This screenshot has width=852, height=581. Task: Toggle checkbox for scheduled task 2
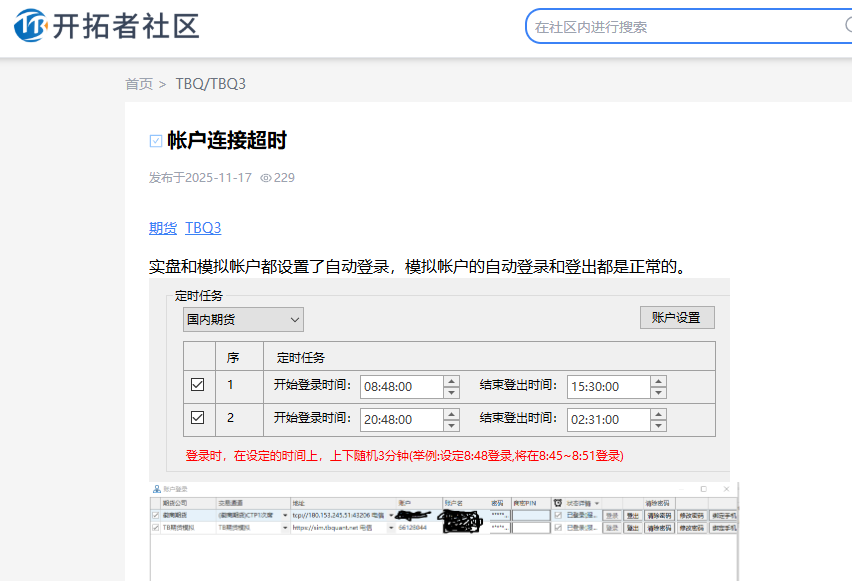pyautogui.click(x=198, y=418)
